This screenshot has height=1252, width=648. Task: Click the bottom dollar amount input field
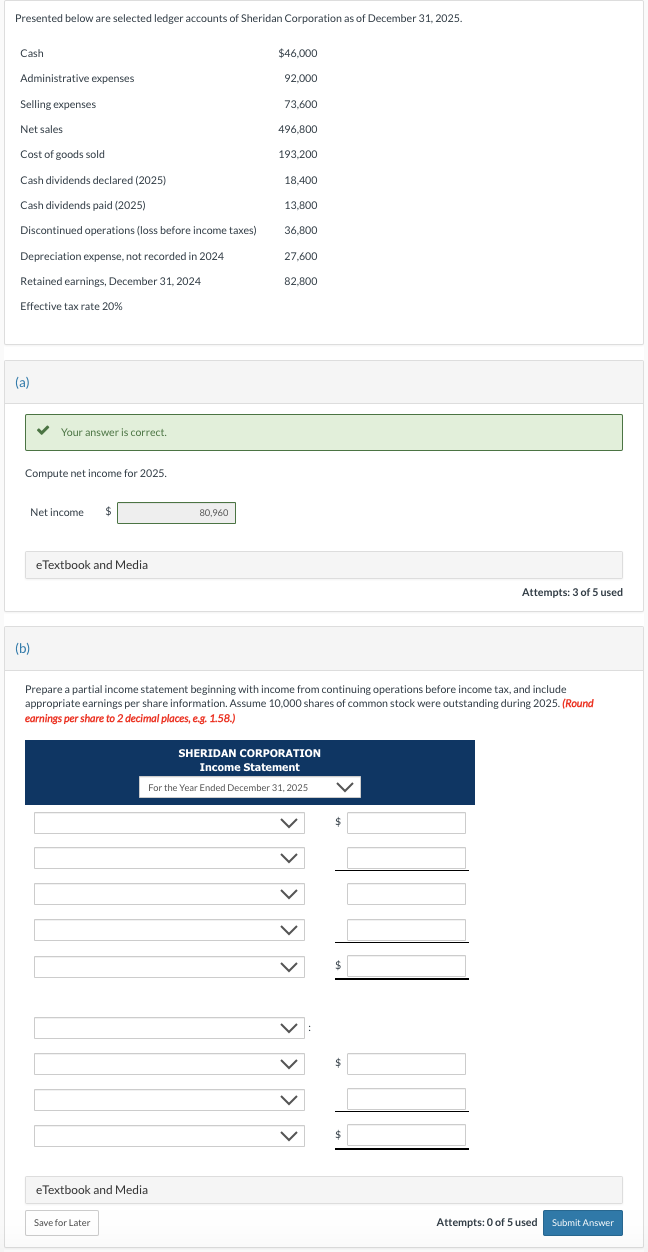coord(406,1135)
